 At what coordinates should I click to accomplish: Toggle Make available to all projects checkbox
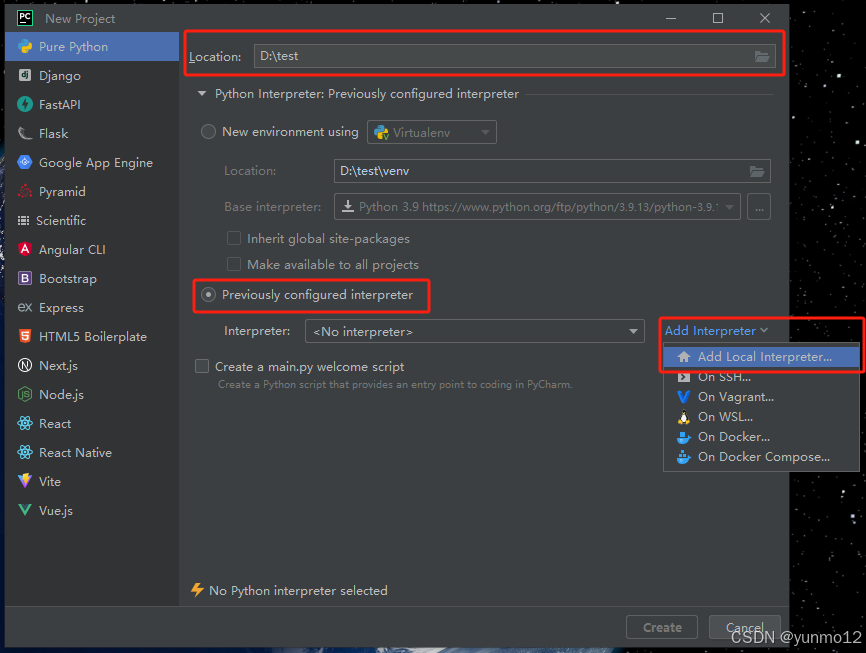[234, 264]
